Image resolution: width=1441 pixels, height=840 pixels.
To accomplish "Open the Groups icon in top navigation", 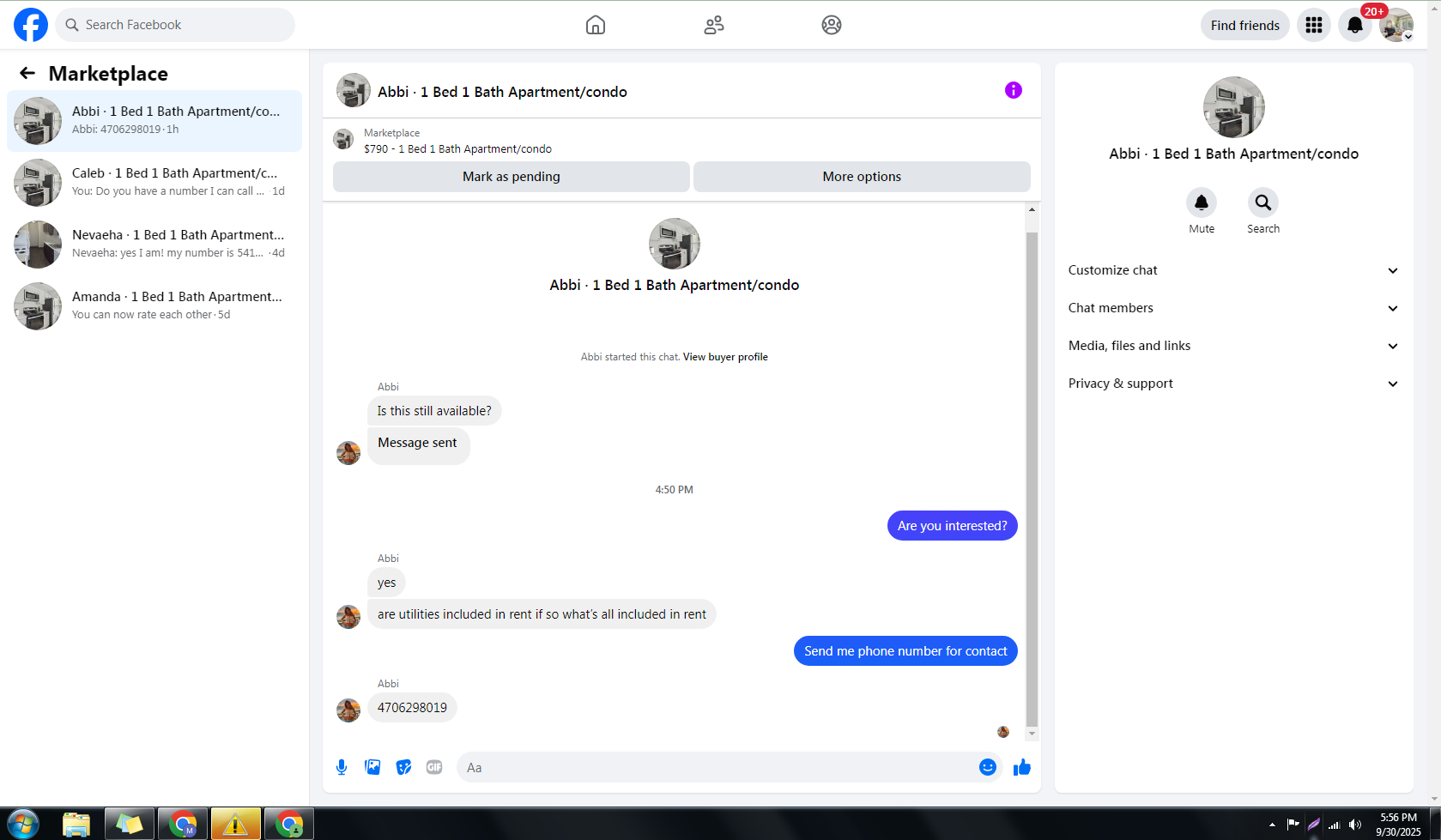I will (832, 25).
